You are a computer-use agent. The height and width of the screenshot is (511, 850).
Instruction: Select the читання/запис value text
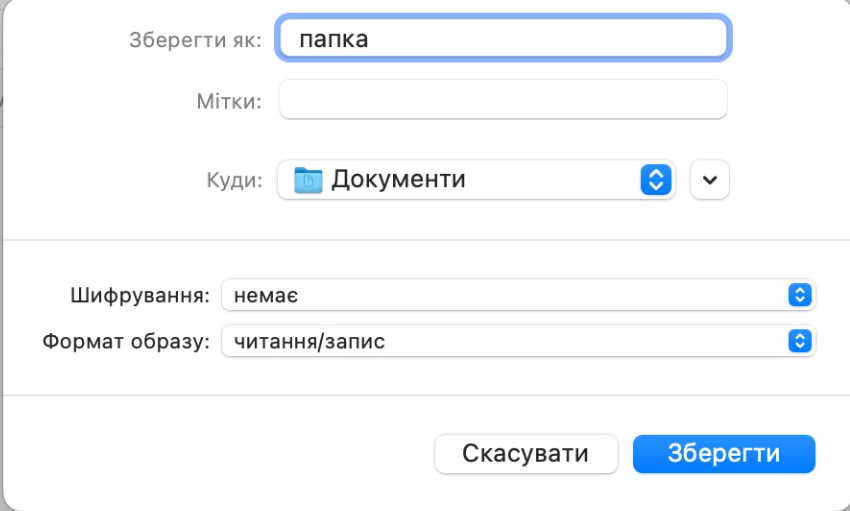[x=309, y=342]
